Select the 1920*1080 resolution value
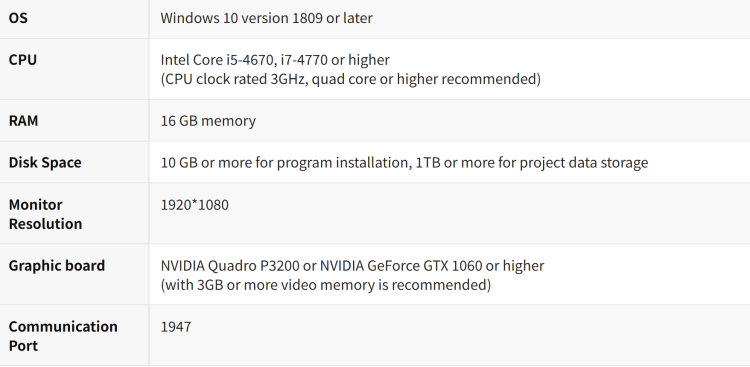This screenshot has height=367, width=750. (195, 205)
